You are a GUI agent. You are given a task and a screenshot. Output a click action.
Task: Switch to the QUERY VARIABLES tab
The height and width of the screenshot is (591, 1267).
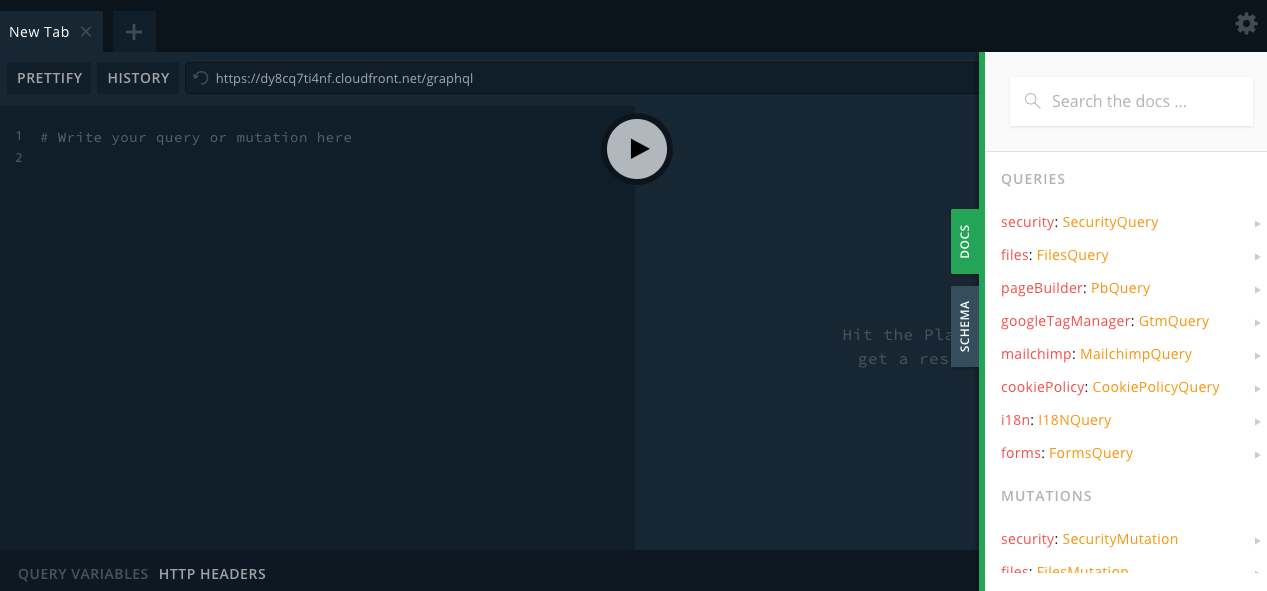82,574
